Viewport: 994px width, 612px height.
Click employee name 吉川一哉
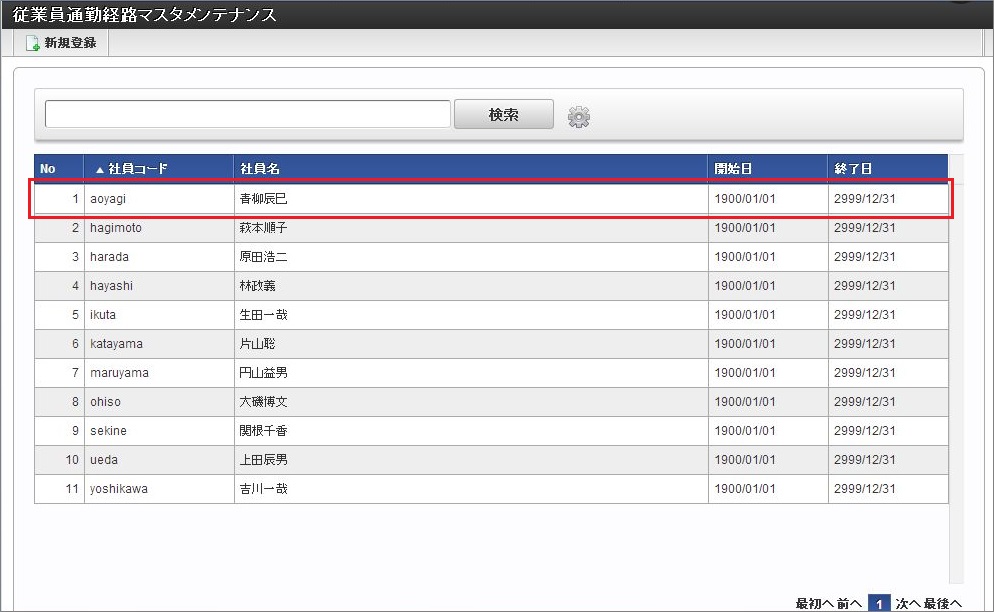(x=263, y=489)
